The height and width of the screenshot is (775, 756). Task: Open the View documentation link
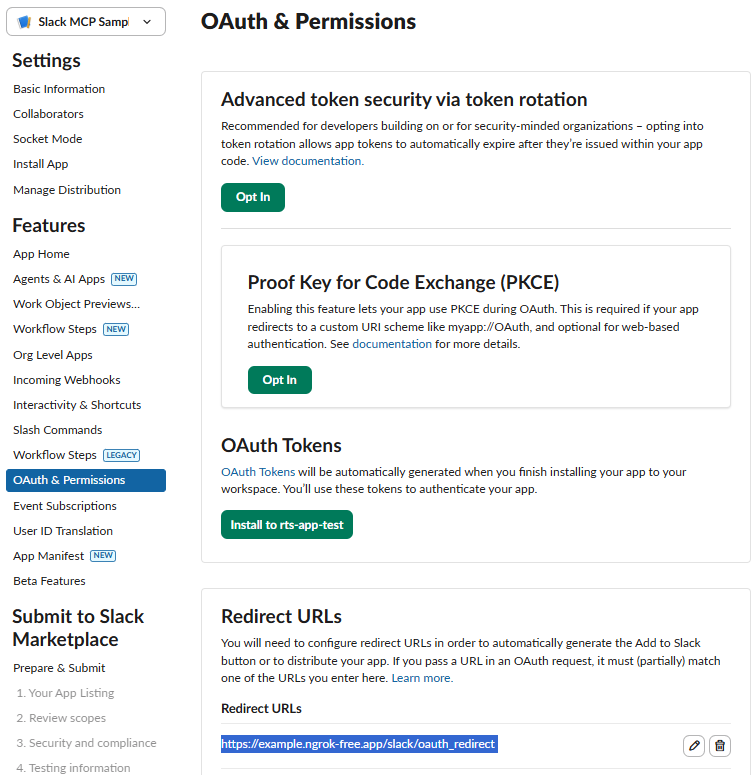pos(308,161)
